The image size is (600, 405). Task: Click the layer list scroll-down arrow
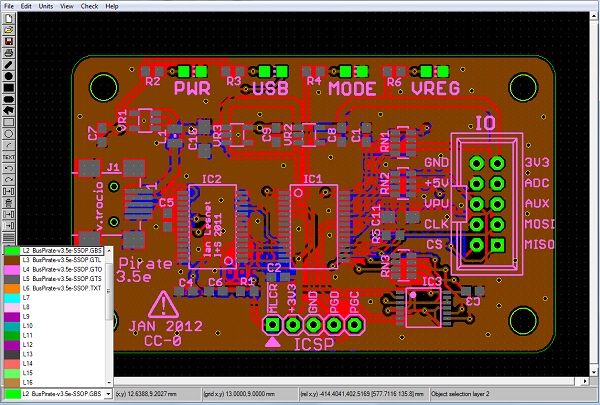pos(109,382)
